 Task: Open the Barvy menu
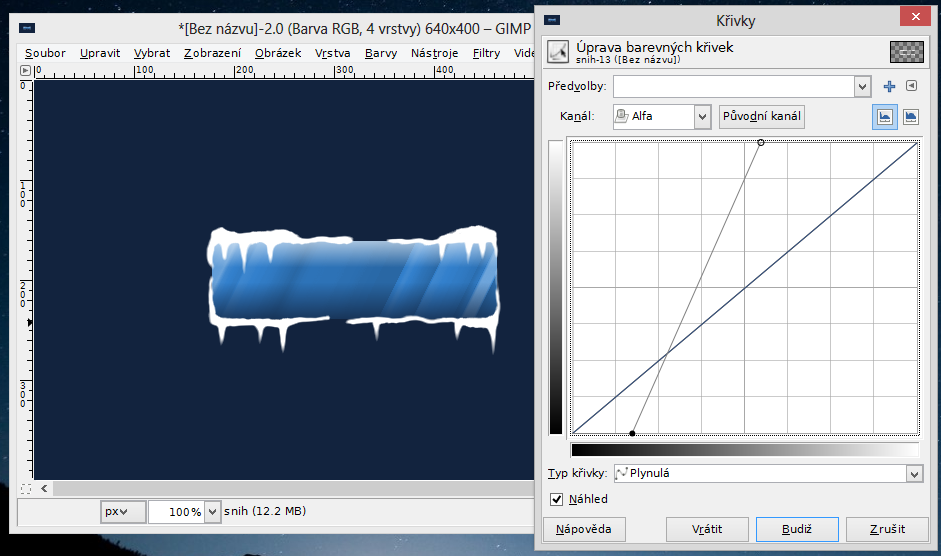pos(381,53)
